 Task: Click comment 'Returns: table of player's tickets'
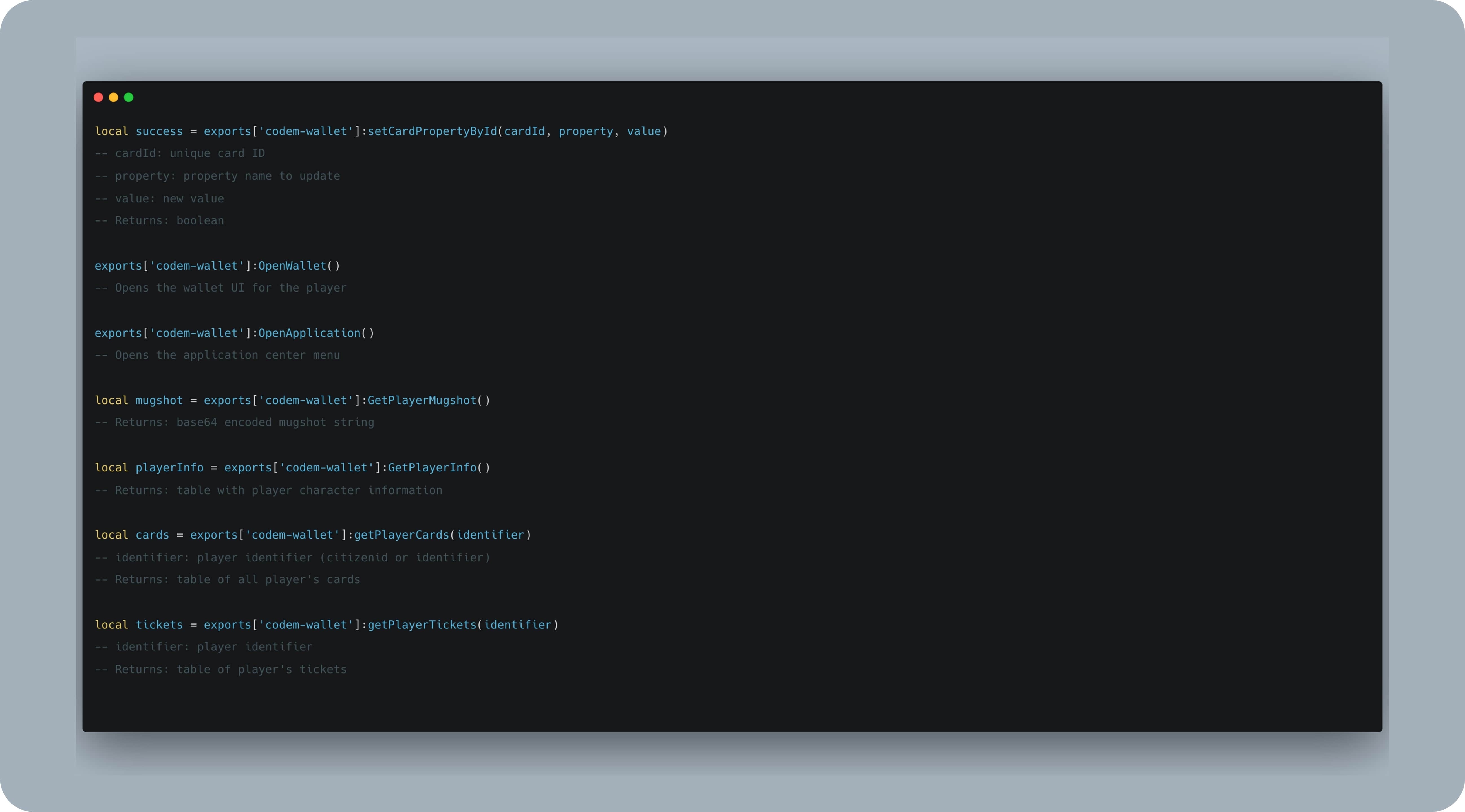pos(221,670)
